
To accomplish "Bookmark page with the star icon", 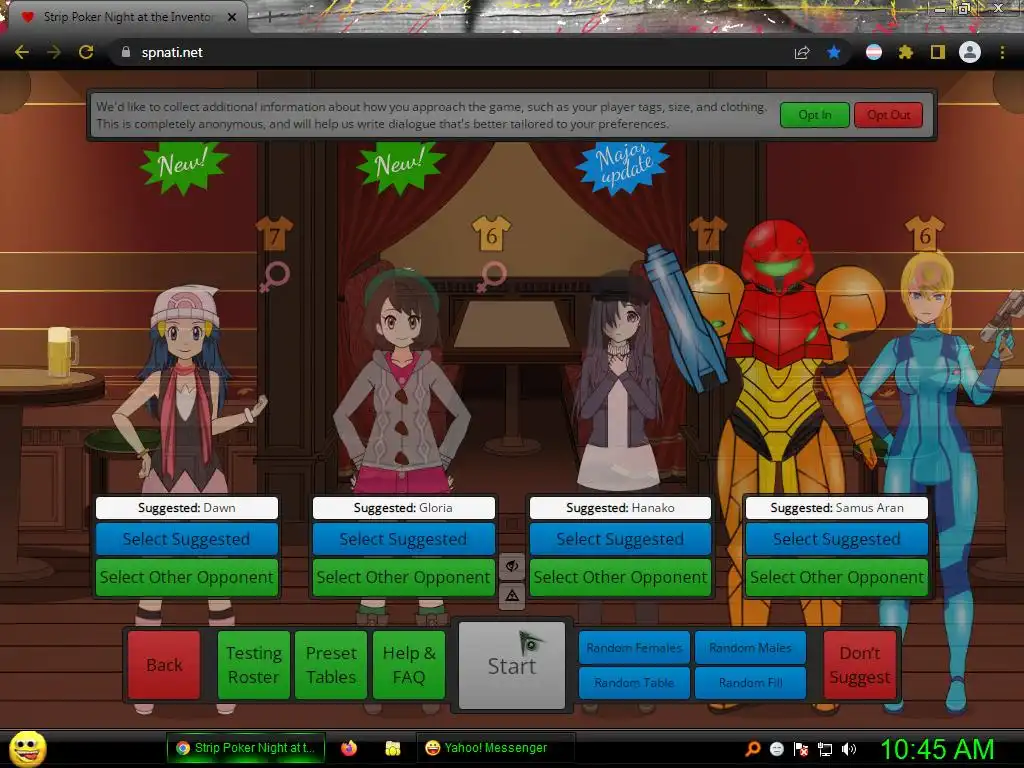I will (834, 52).
